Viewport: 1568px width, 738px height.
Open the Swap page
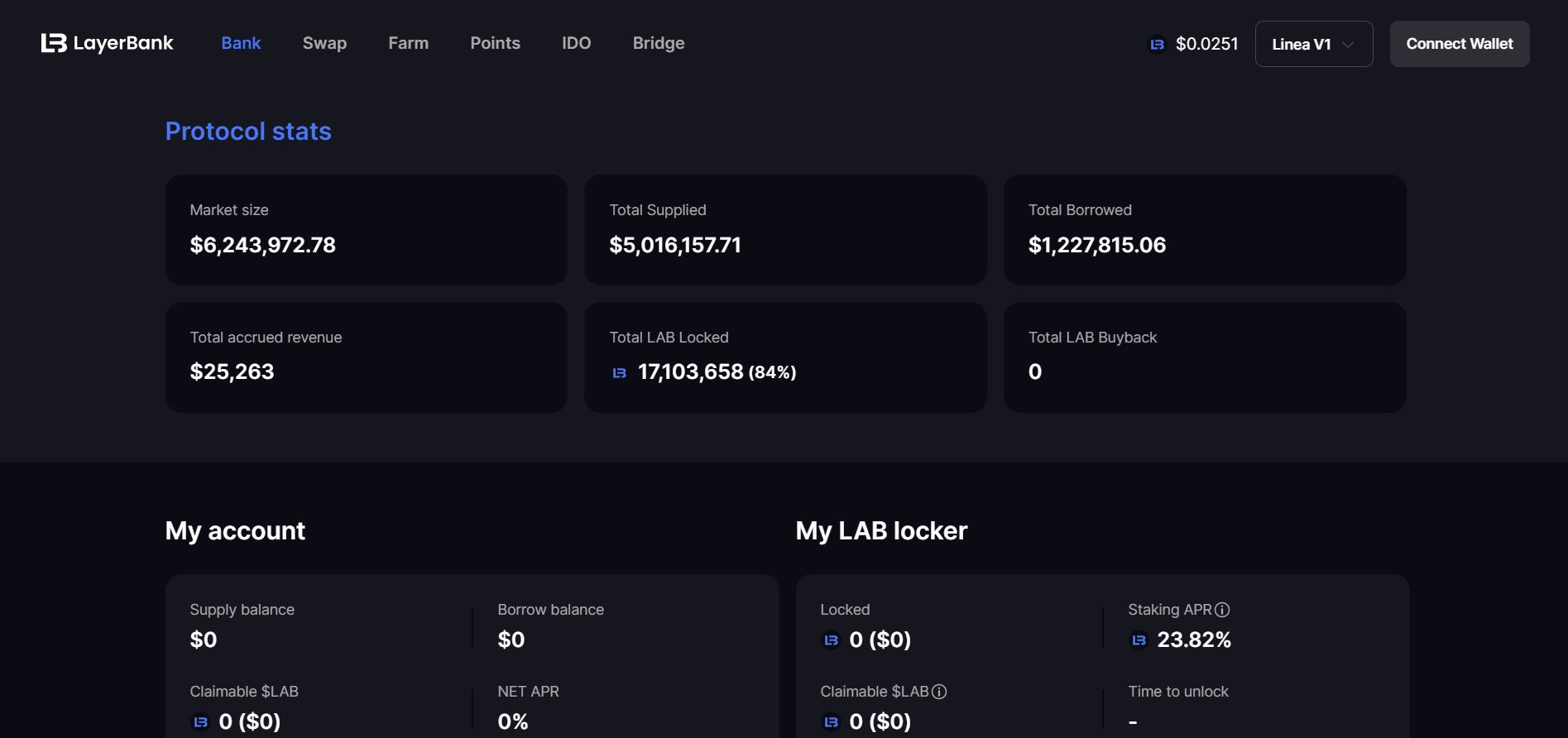tap(324, 43)
